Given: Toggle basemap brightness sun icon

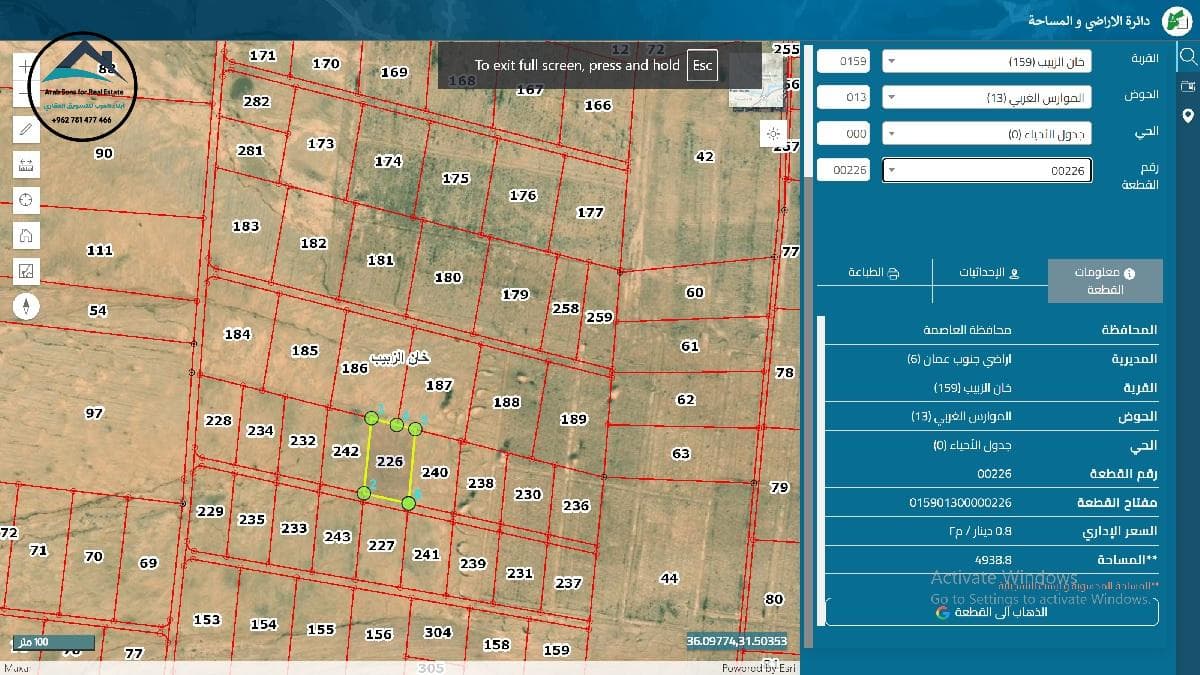Looking at the screenshot, I should coord(773,133).
